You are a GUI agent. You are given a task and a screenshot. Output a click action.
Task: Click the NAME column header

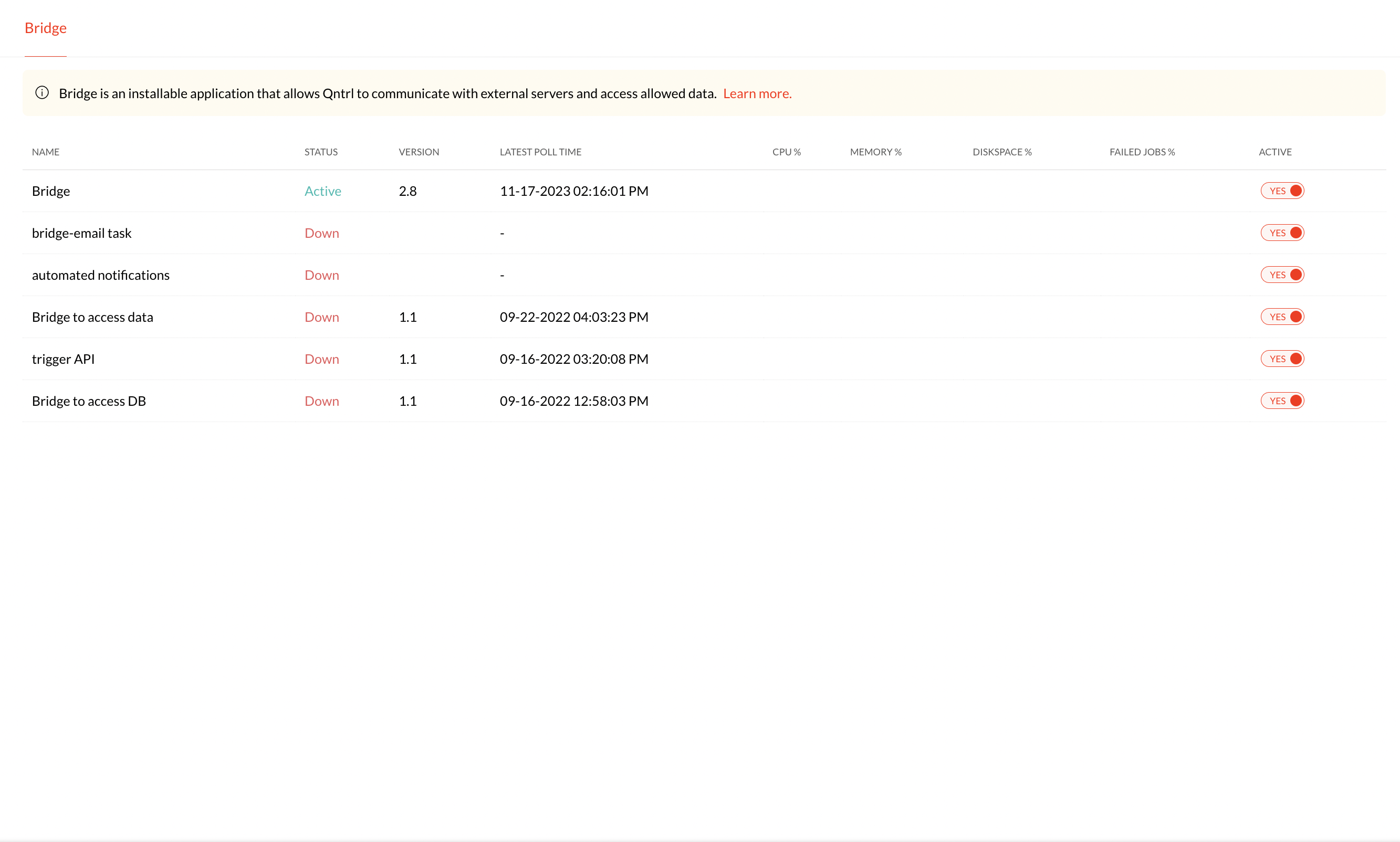[45, 152]
